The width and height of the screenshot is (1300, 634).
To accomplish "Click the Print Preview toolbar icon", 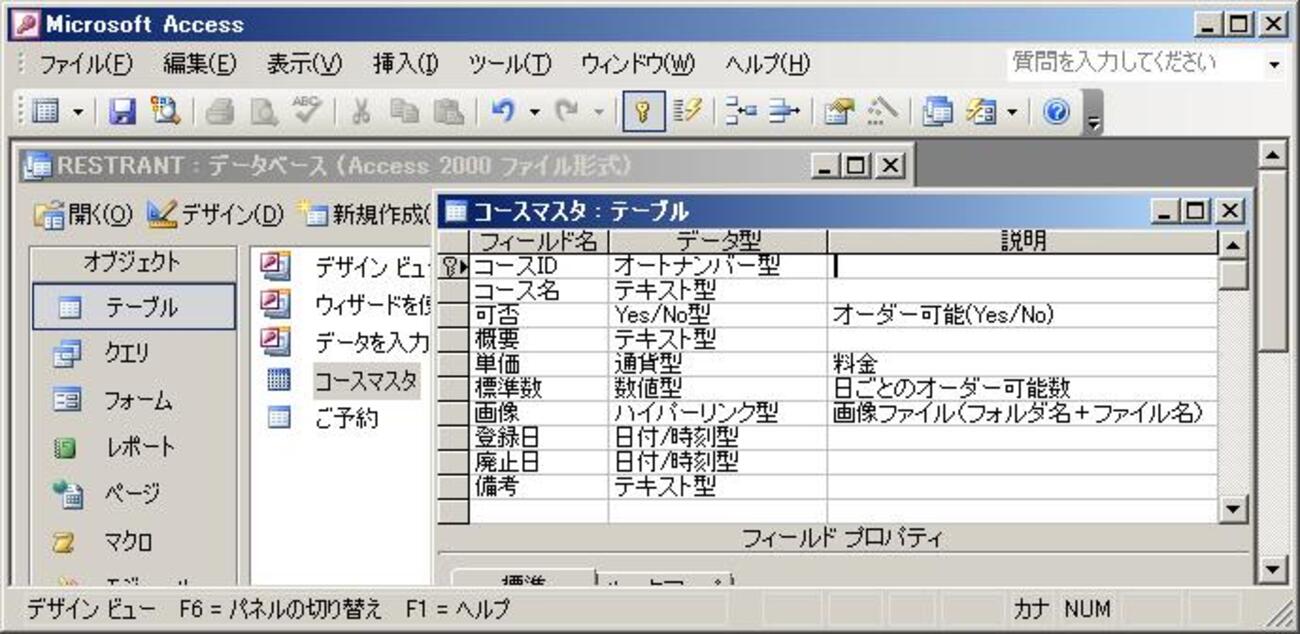I will [x=262, y=112].
